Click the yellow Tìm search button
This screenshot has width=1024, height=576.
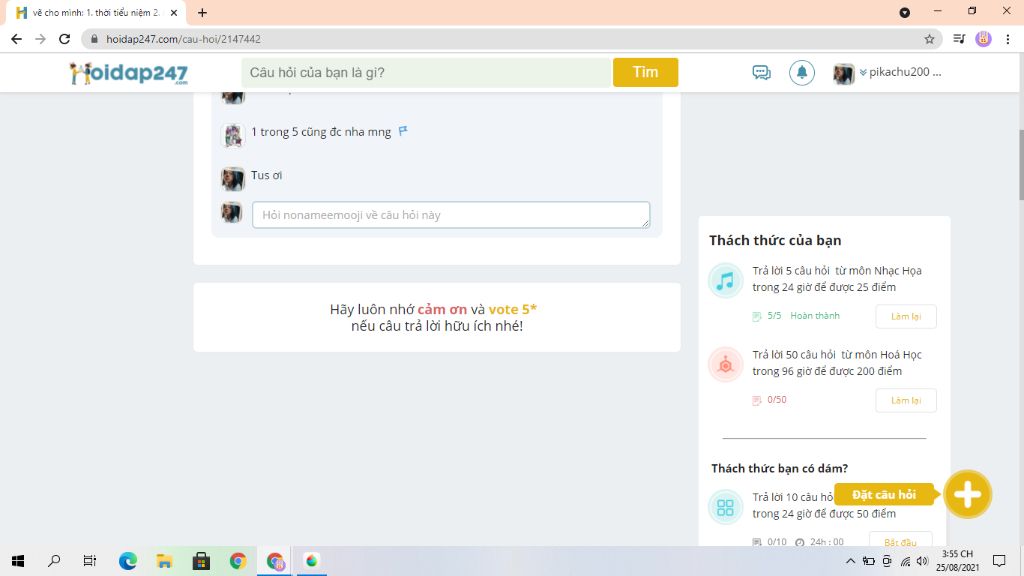(645, 72)
